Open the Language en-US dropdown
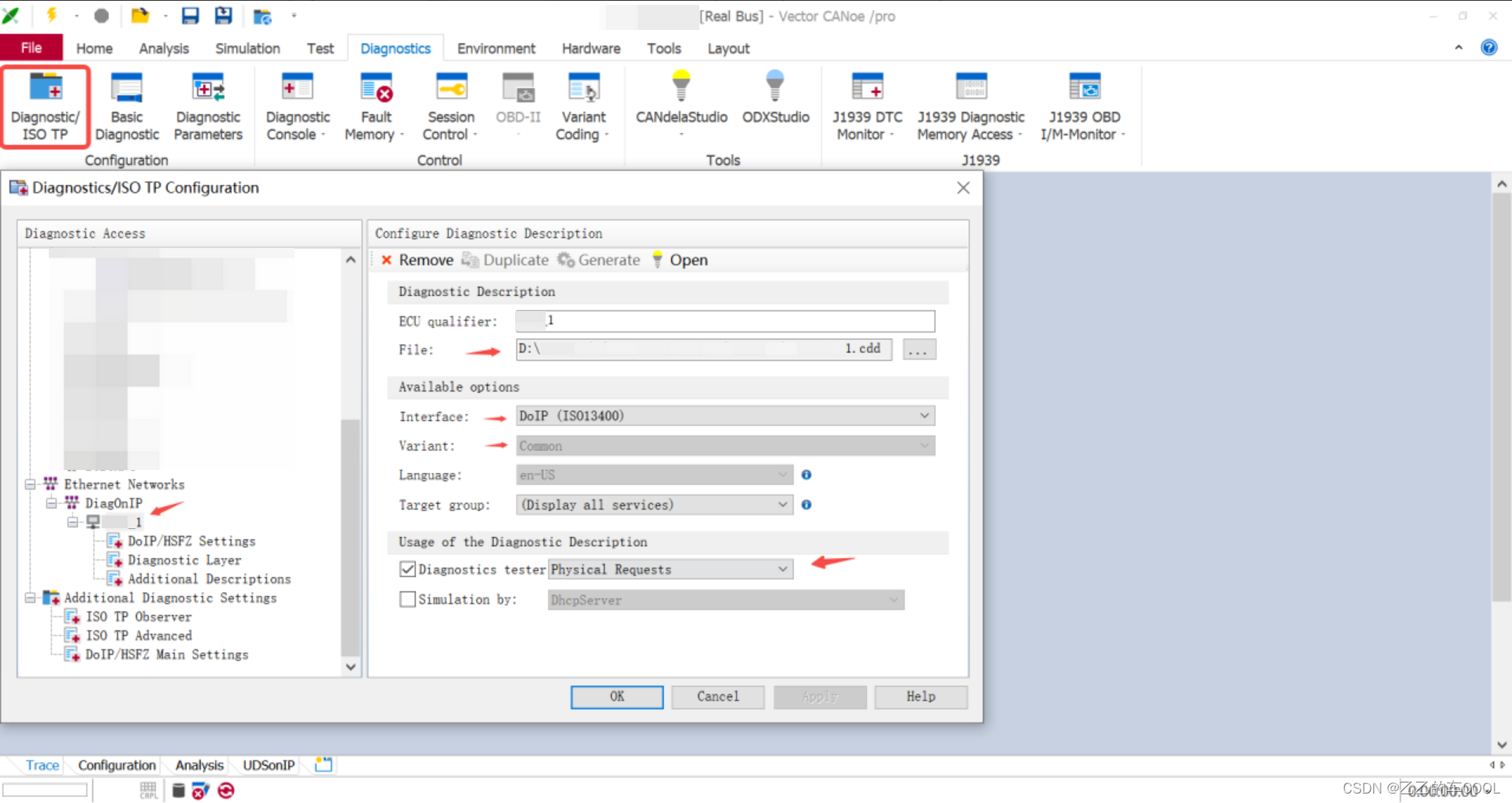 point(654,475)
